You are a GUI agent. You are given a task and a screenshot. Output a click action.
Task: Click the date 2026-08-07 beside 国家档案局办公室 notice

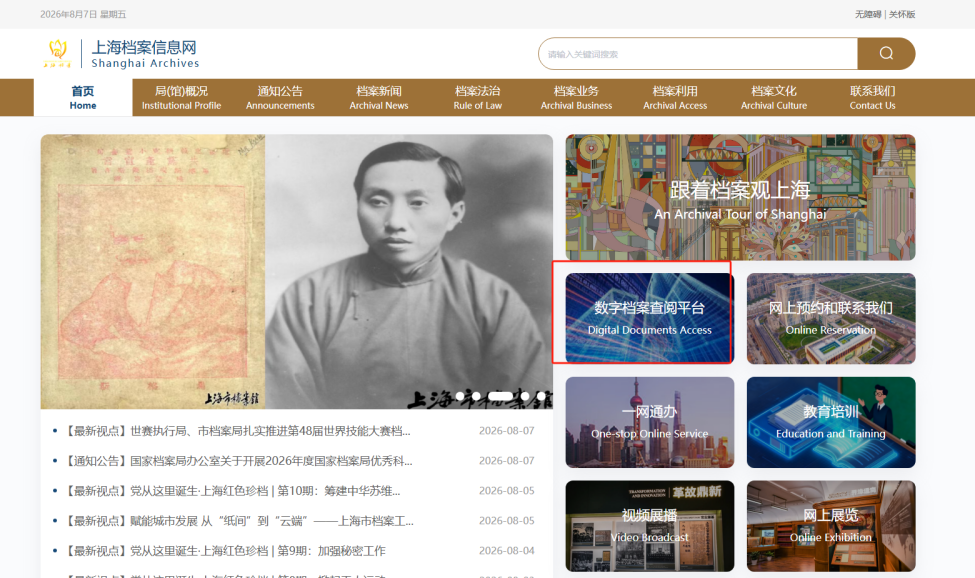click(x=506, y=461)
